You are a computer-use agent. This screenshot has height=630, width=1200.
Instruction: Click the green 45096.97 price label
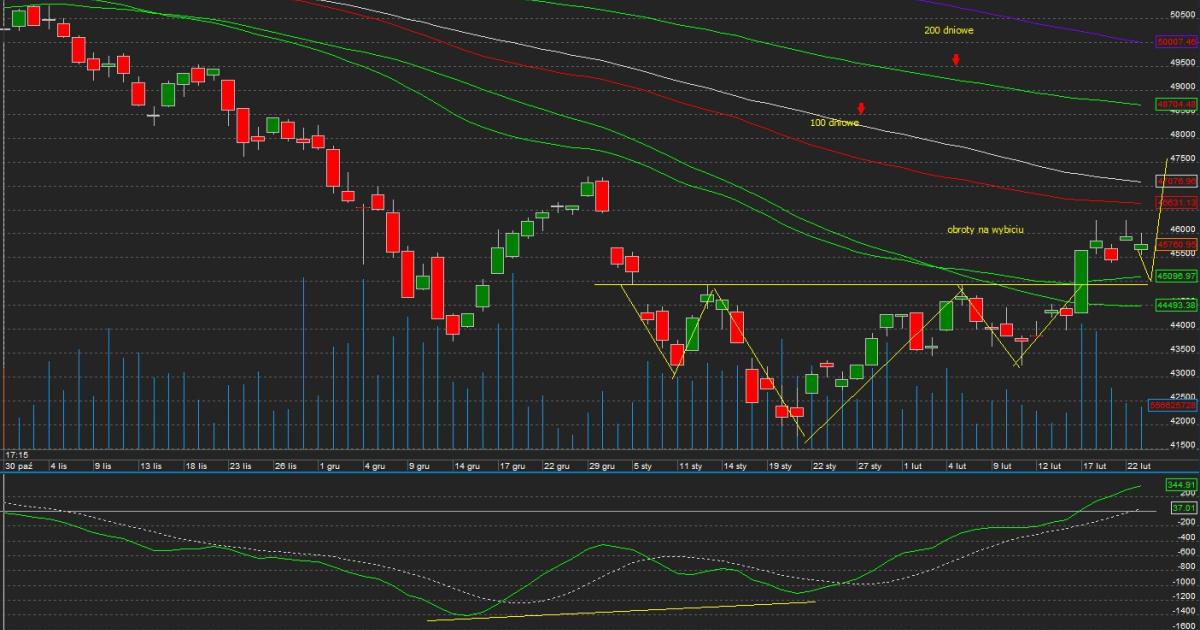click(1175, 275)
